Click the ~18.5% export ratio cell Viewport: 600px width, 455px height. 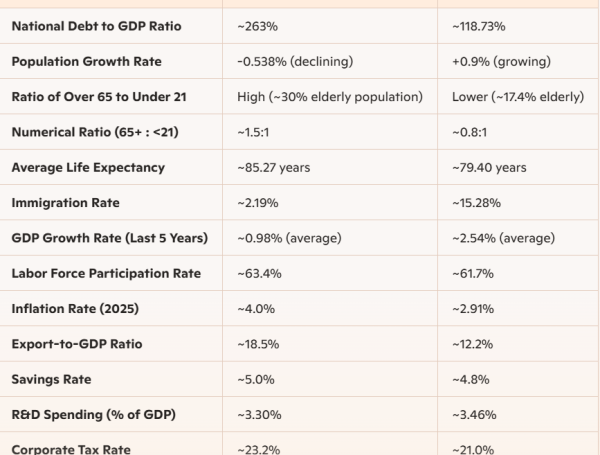[x=255, y=343]
